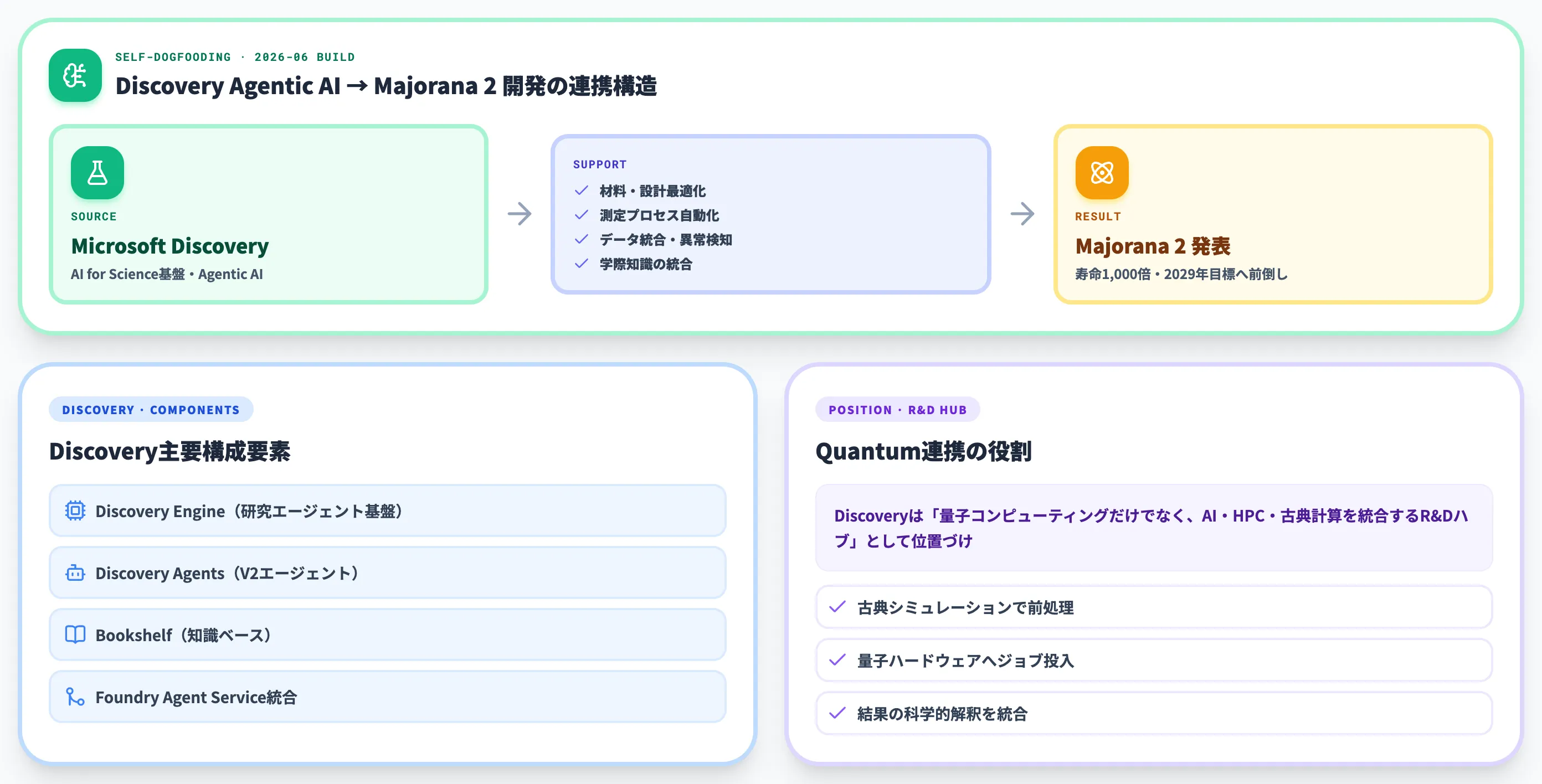Click the checkmark next to データ統合・異常検知
The image size is (1542, 784).
581,239
